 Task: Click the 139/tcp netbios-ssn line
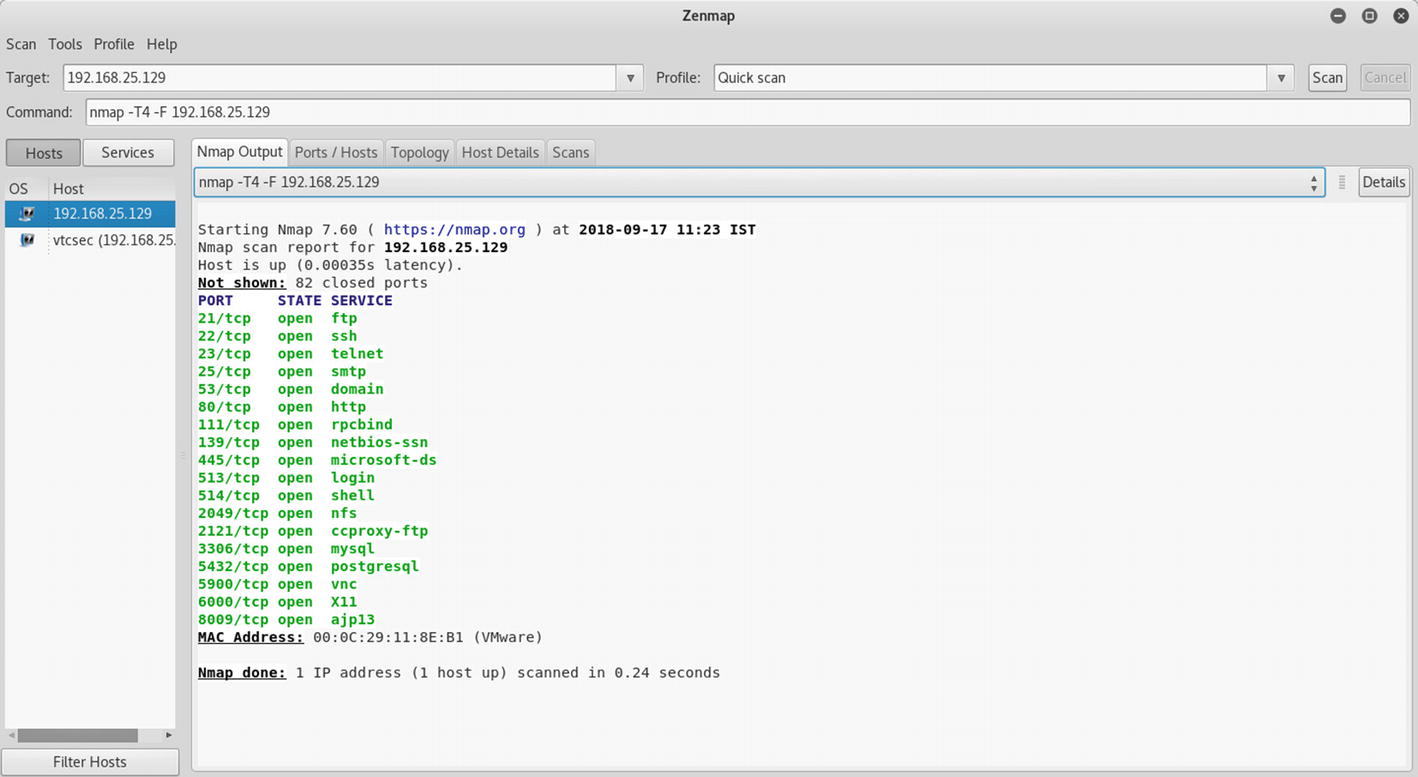tap(313, 443)
